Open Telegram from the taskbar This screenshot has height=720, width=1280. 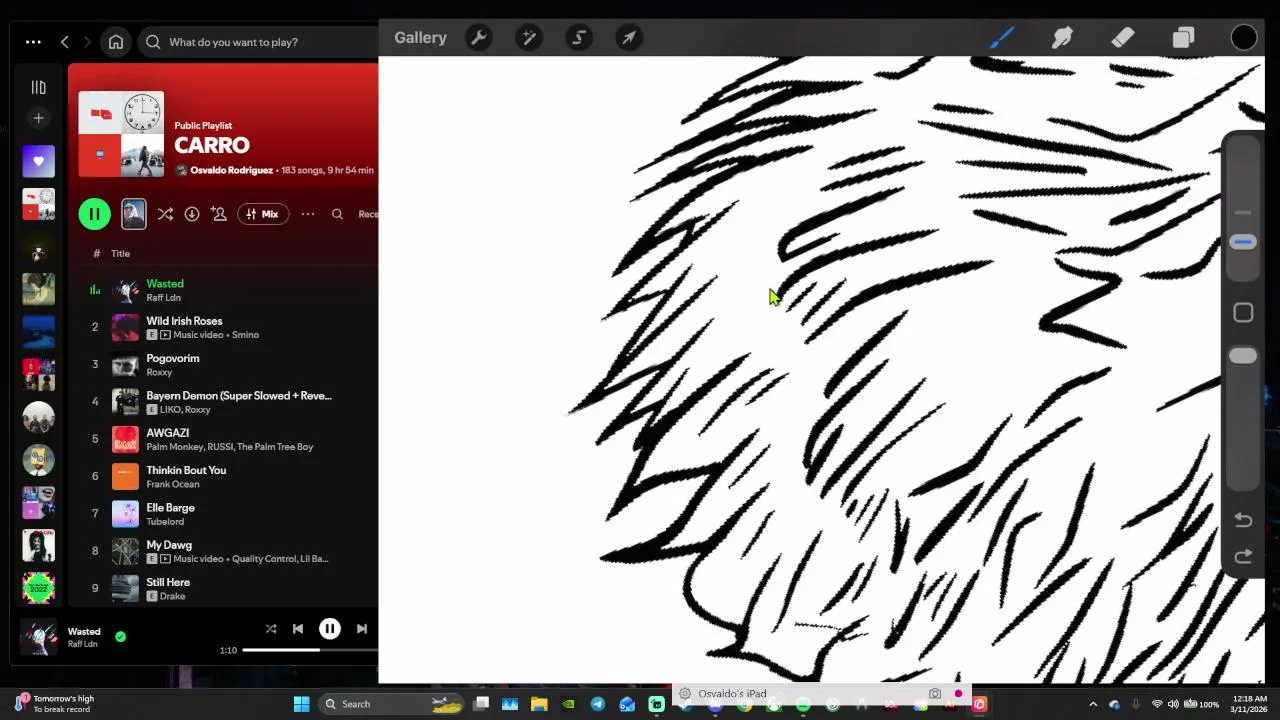pyautogui.click(x=597, y=704)
